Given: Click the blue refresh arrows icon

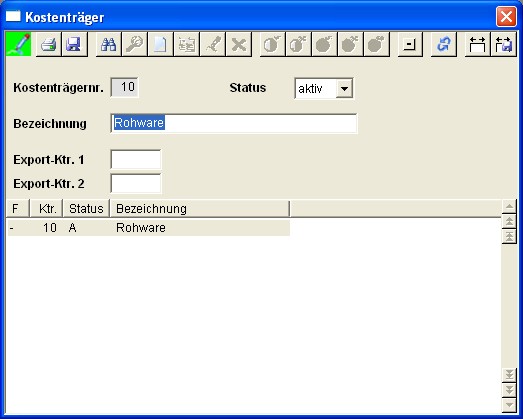Looking at the screenshot, I should [444, 44].
